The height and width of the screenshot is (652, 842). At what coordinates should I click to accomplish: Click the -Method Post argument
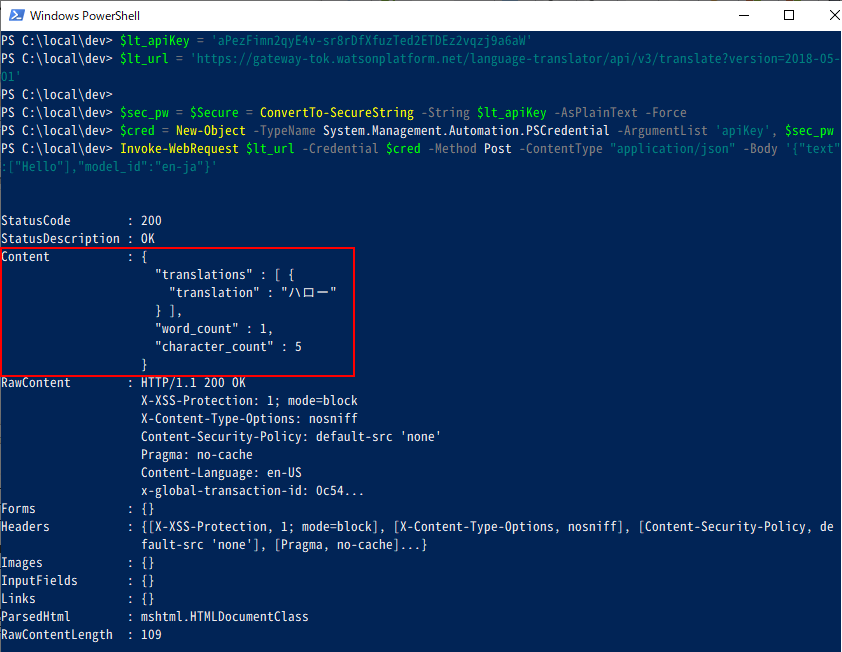tap(470, 149)
